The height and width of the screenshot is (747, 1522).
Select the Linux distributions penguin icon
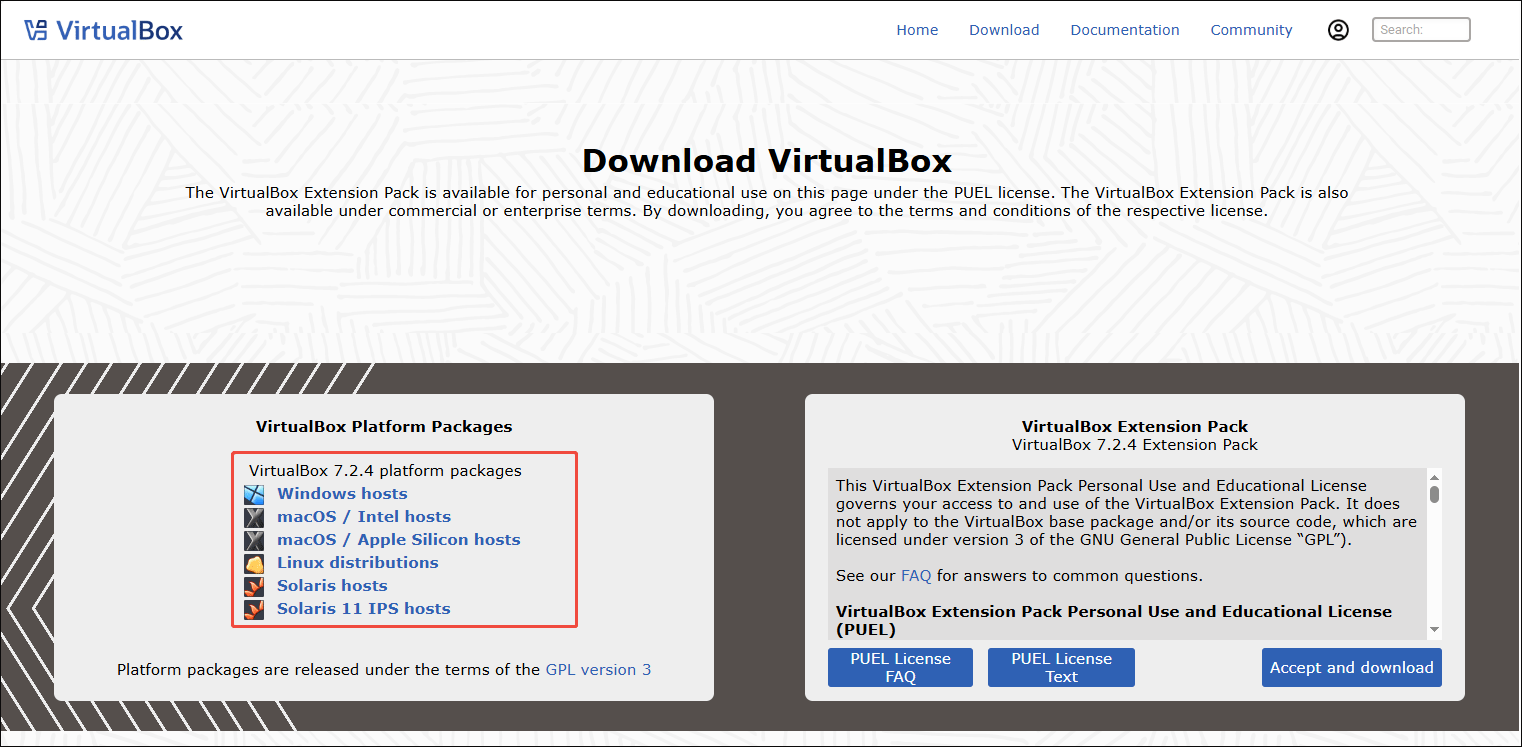pos(254,563)
